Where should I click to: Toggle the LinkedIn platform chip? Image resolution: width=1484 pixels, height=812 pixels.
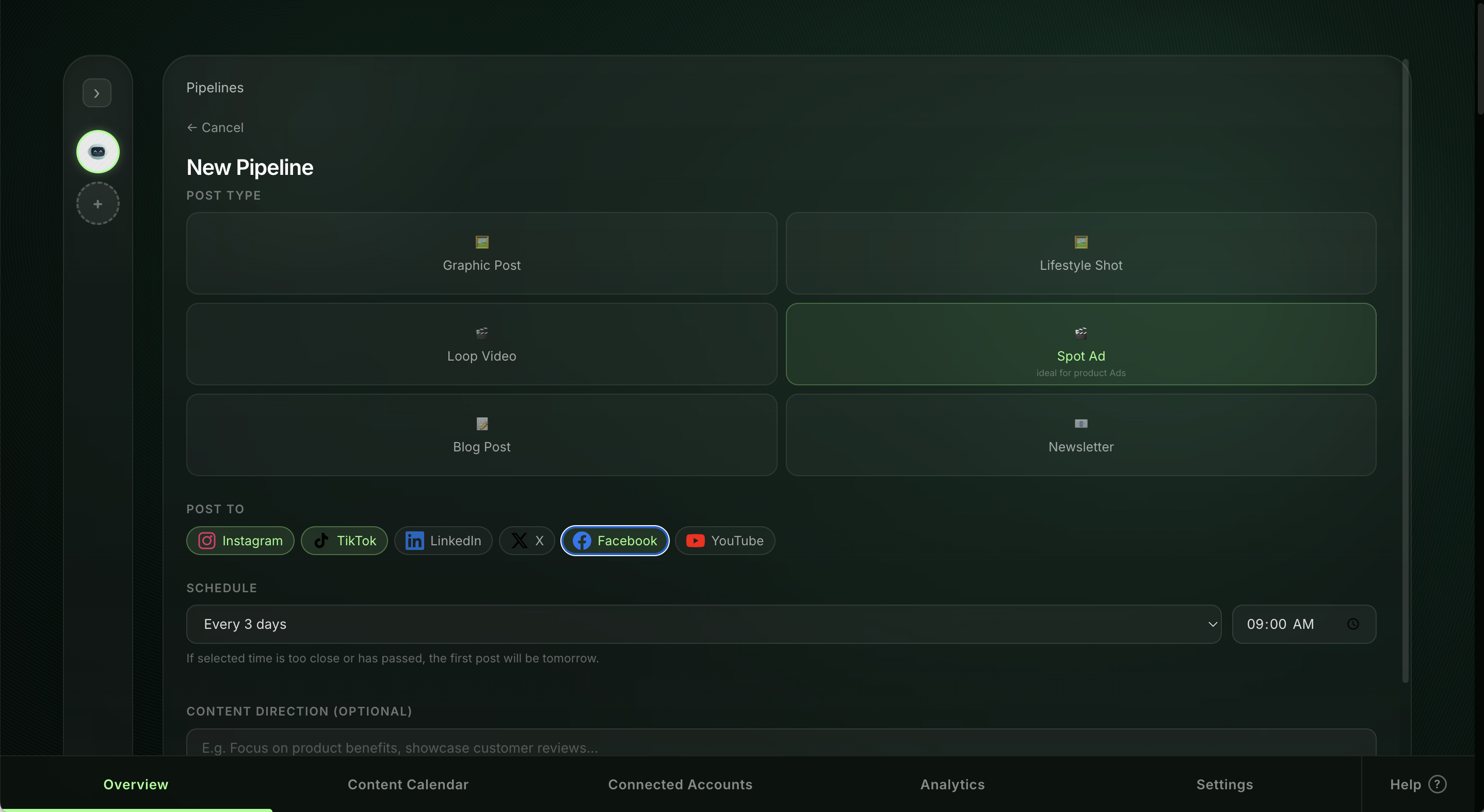(443, 541)
